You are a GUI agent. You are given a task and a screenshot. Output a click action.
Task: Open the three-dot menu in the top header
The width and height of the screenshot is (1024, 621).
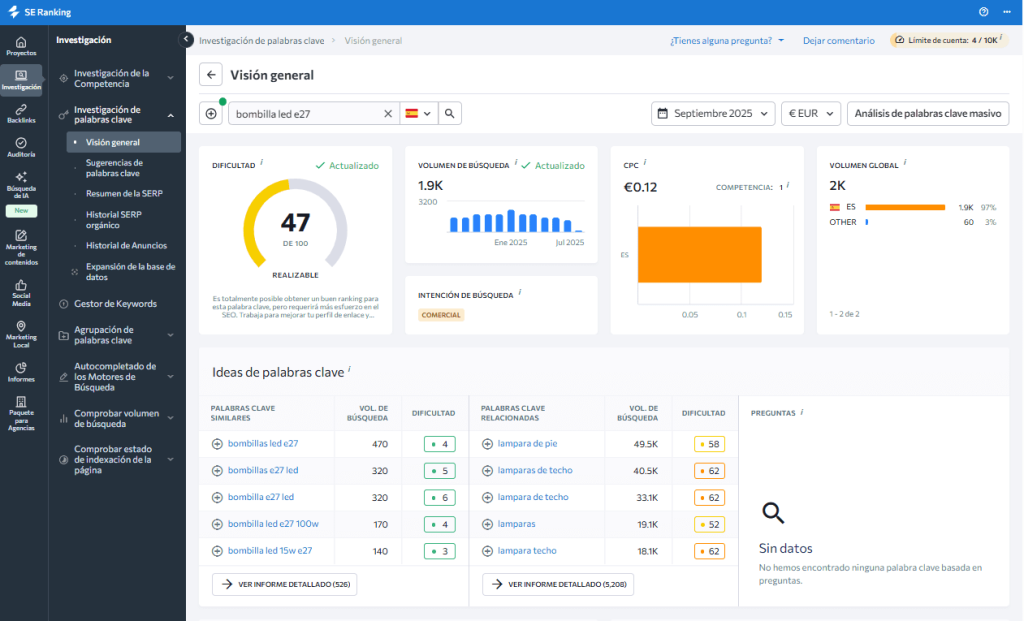click(1007, 12)
